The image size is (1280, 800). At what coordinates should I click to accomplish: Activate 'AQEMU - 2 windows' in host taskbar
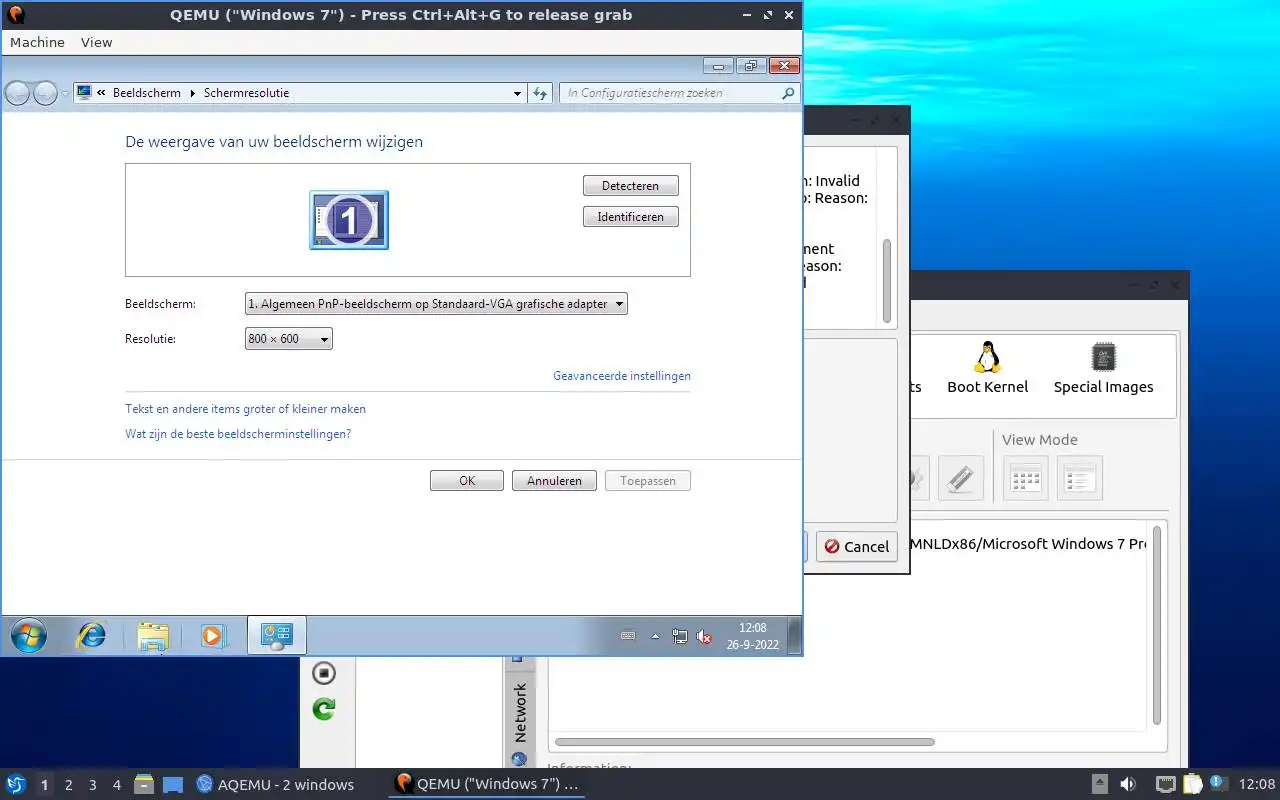click(x=275, y=784)
